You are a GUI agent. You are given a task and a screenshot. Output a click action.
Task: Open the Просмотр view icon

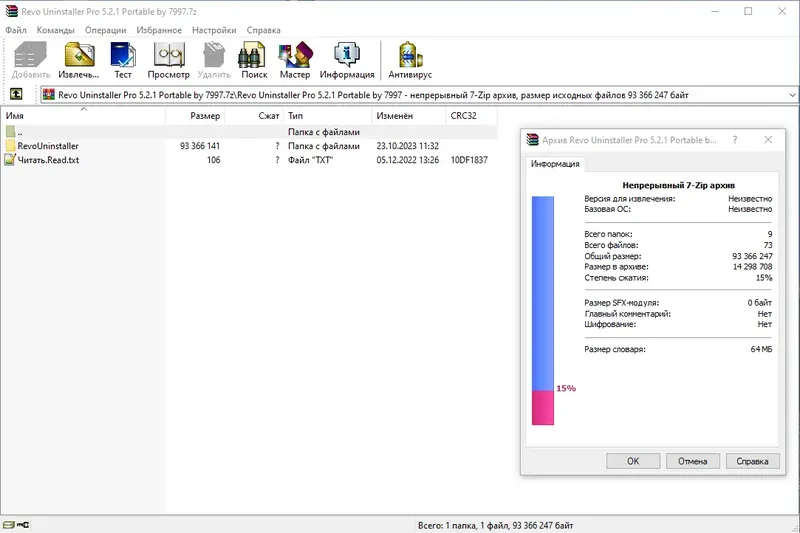(x=168, y=60)
